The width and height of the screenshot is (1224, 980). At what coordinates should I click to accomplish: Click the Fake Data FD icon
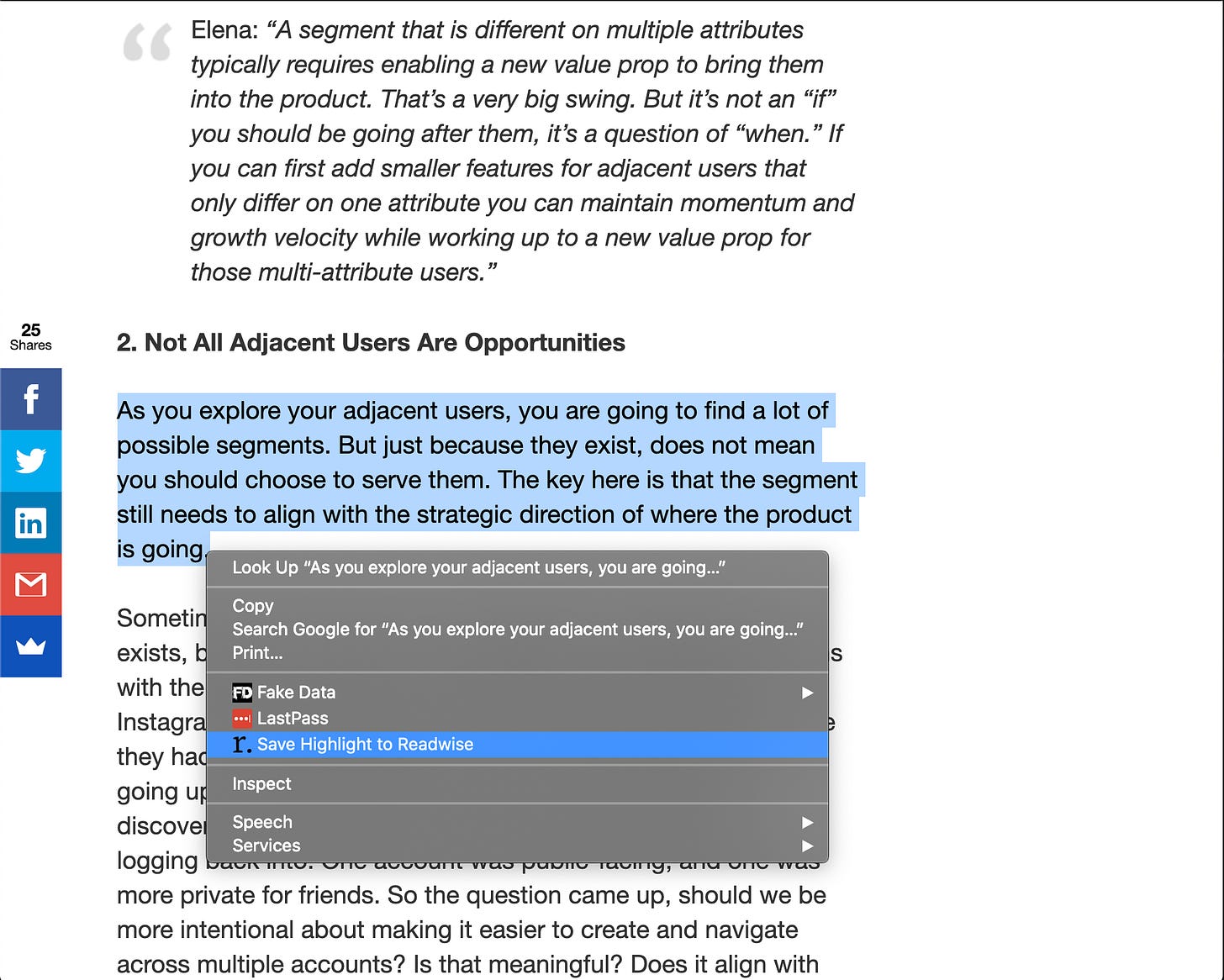(242, 693)
